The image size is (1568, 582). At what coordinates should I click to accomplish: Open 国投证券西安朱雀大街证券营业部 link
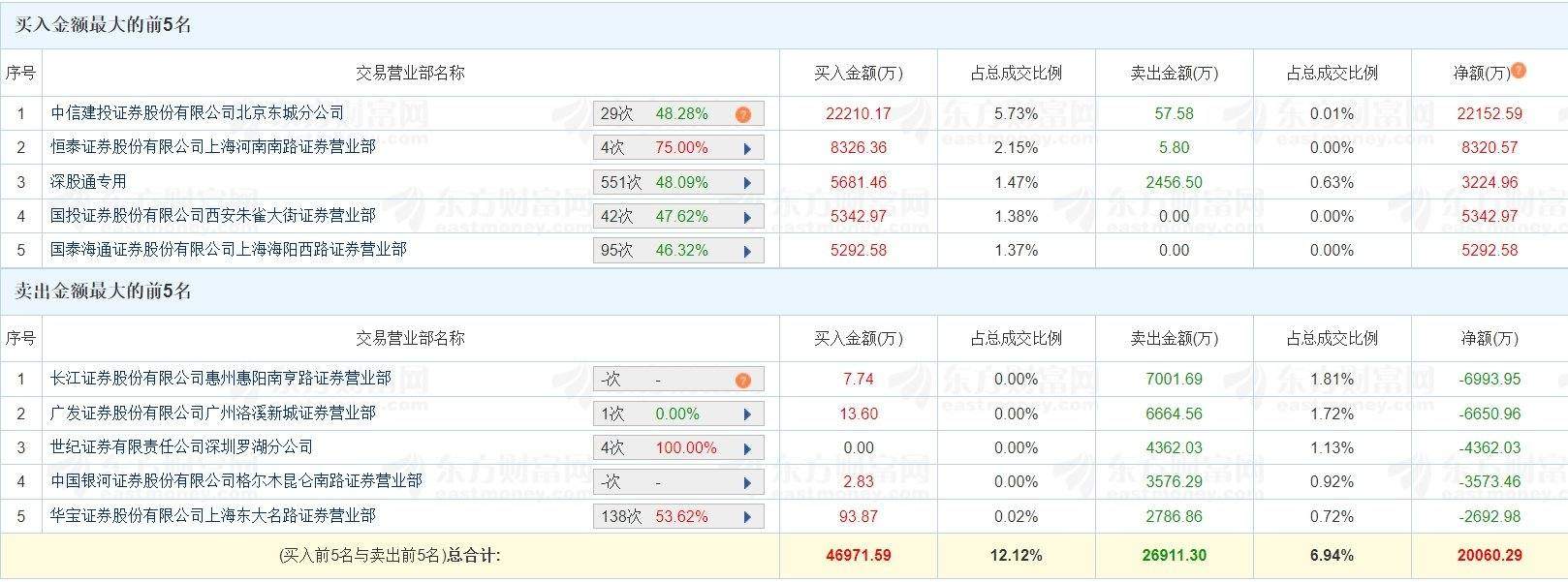click(213, 215)
